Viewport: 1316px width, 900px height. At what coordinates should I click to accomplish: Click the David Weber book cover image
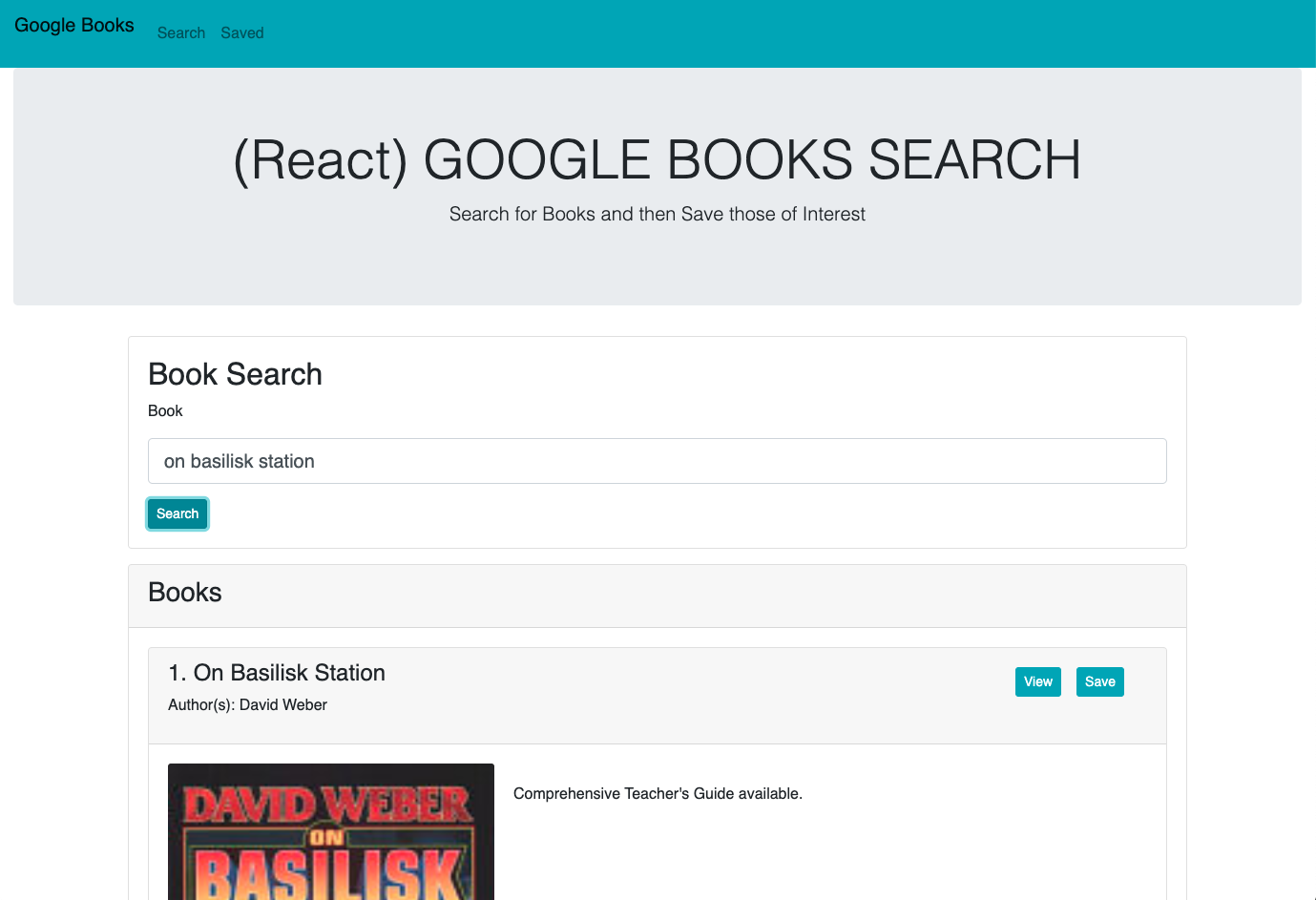pos(330,831)
